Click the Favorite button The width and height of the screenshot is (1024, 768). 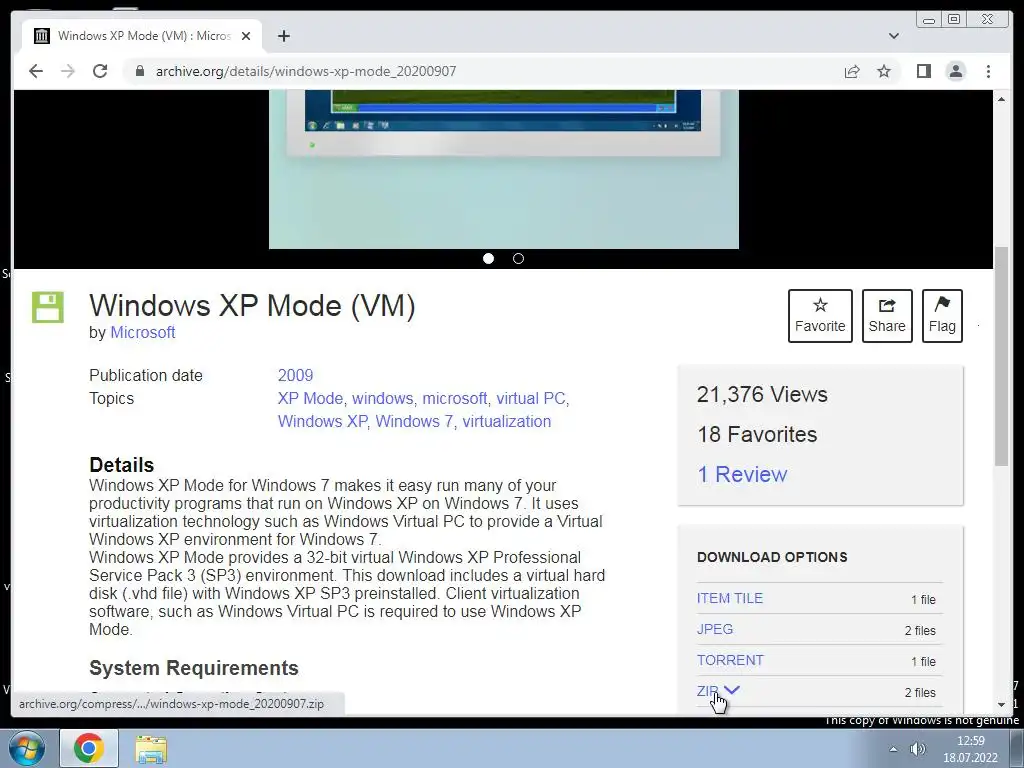820,316
